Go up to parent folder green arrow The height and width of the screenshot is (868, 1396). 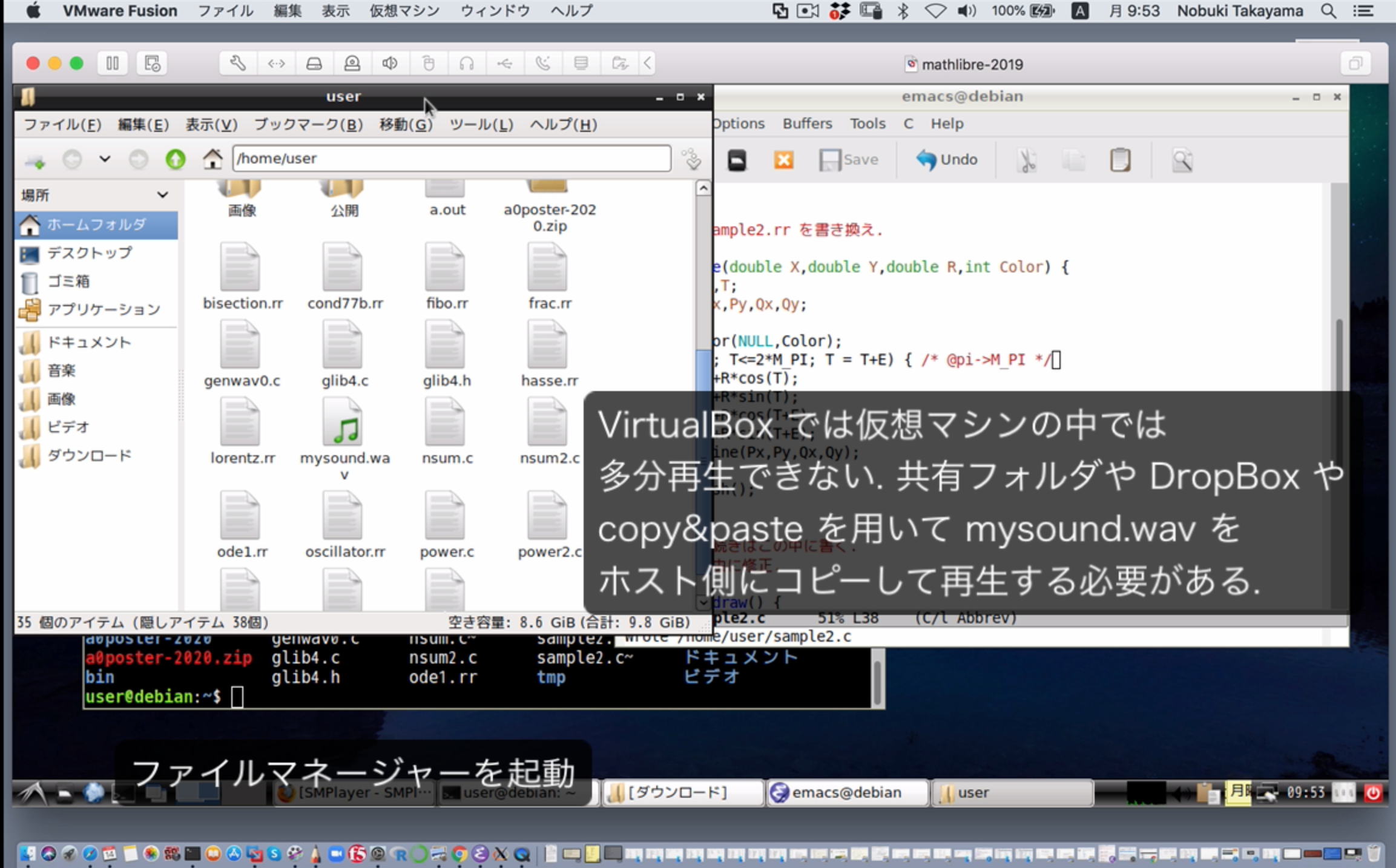click(x=176, y=159)
